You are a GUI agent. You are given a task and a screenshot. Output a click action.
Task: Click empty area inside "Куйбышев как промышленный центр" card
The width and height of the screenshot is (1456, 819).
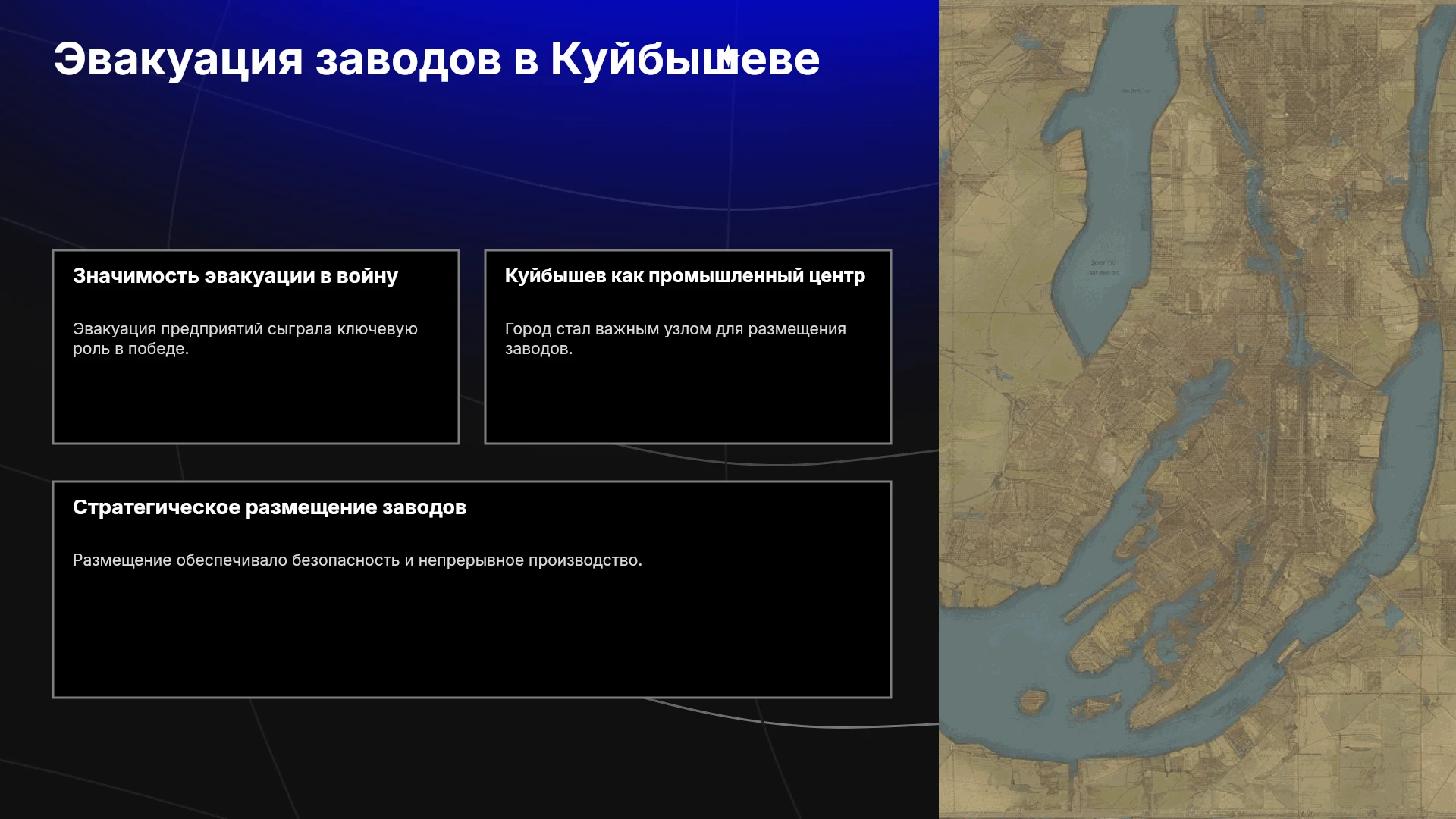tap(688, 402)
